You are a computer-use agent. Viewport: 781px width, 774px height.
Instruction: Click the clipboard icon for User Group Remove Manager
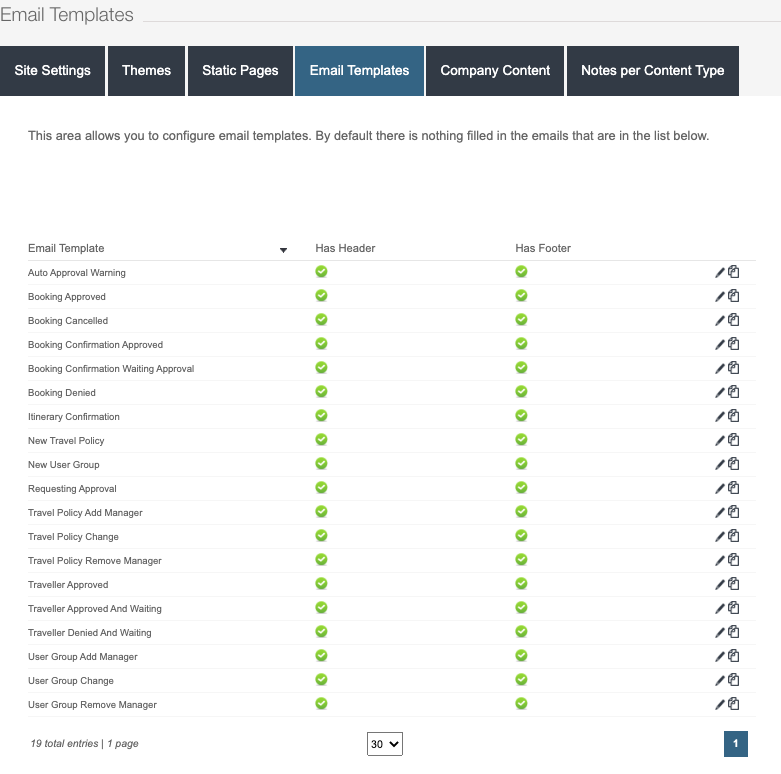[733, 704]
